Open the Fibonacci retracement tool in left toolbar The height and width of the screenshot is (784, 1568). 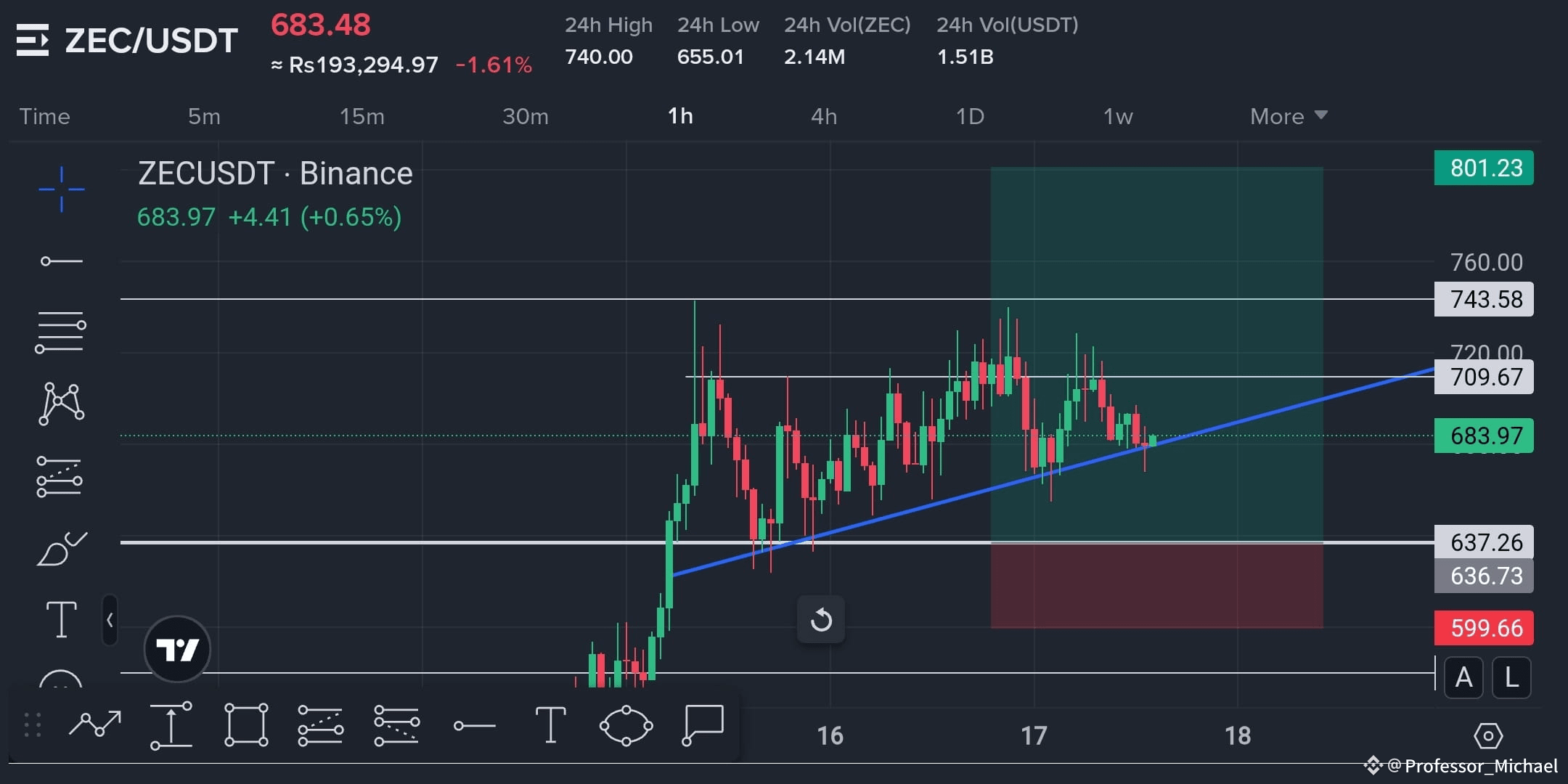pyautogui.click(x=60, y=332)
